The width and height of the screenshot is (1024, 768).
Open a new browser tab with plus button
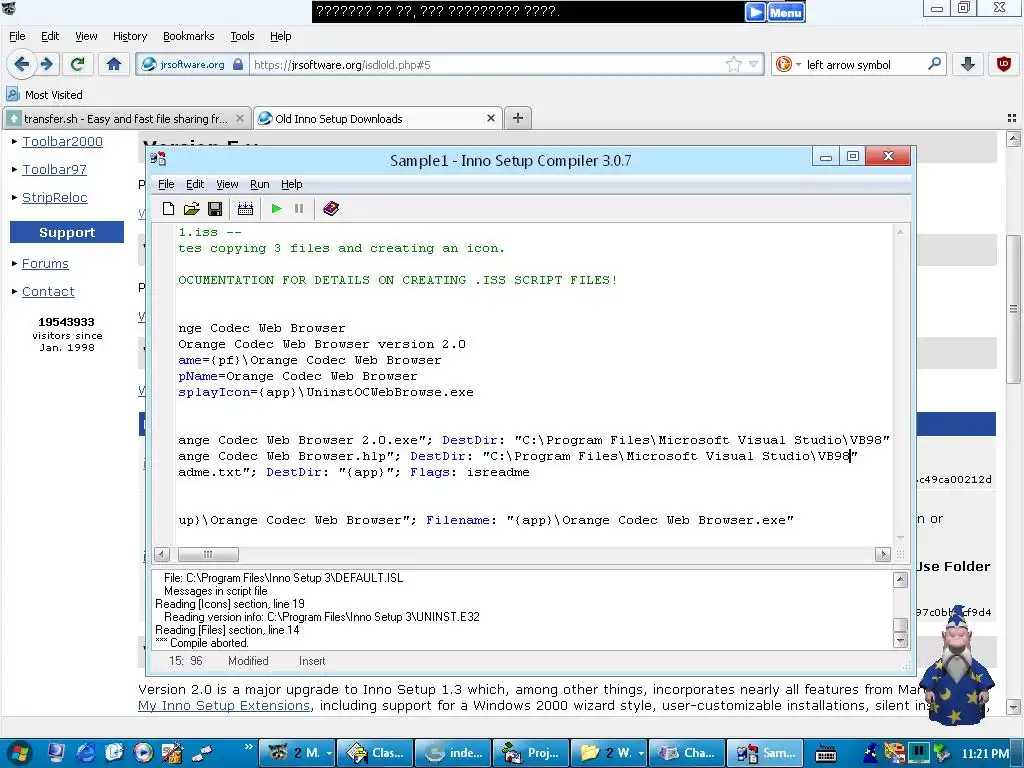click(x=517, y=118)
